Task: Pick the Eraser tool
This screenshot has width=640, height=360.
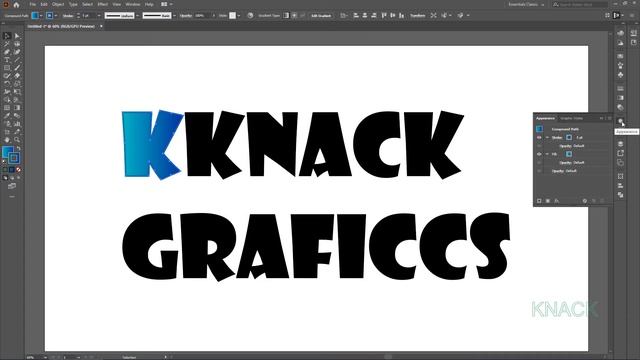Action: (17, 76)
